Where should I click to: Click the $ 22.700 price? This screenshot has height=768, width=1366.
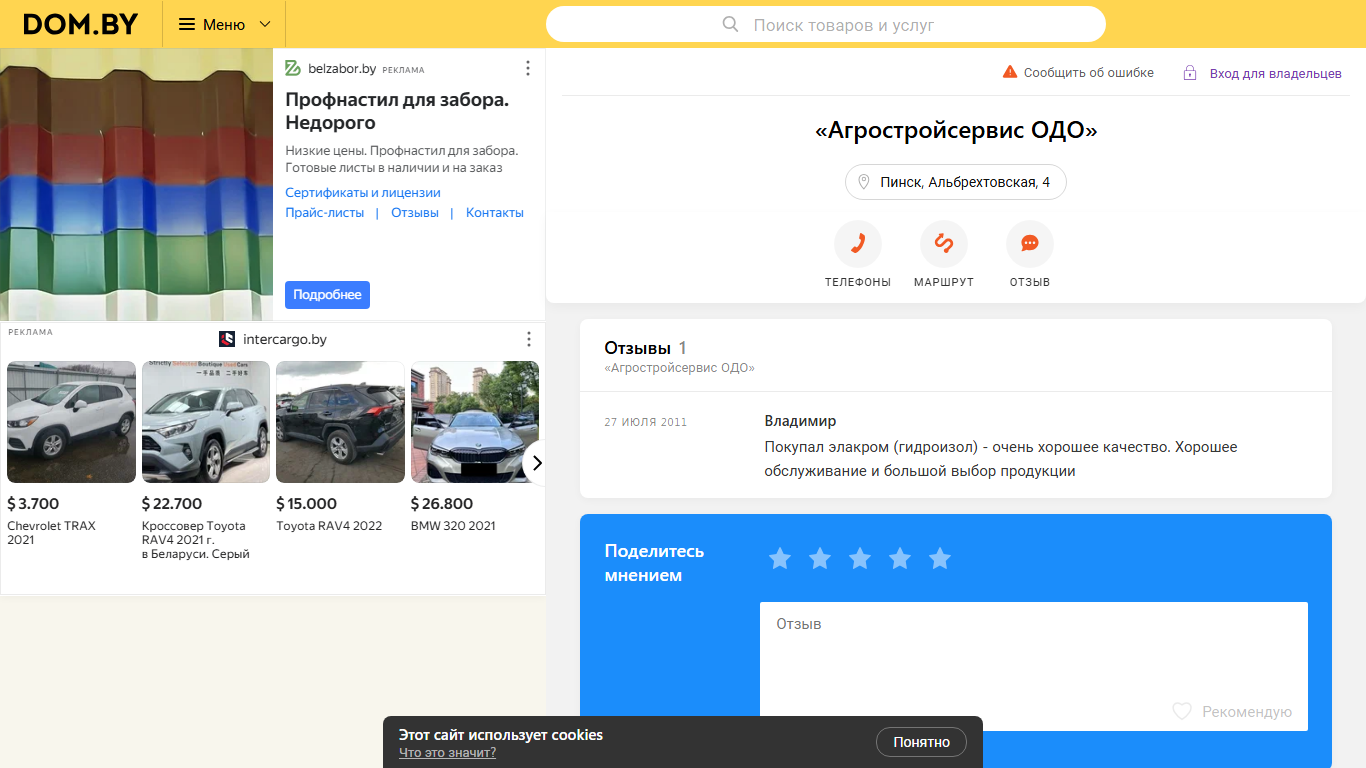[172, 504]
